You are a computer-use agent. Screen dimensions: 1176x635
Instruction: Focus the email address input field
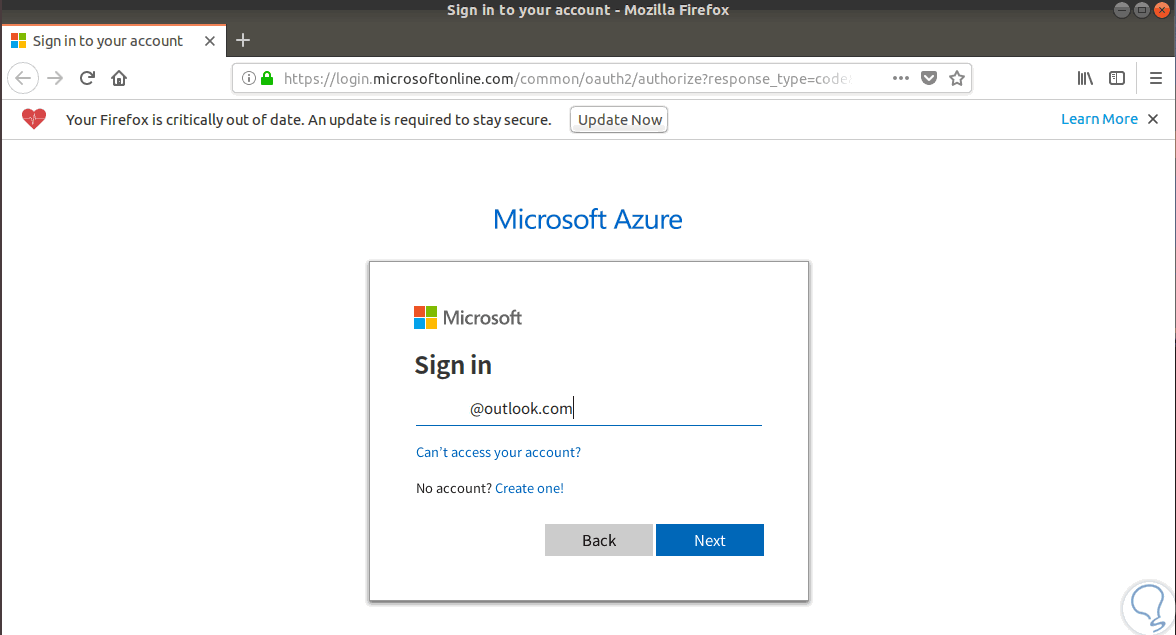588,408
